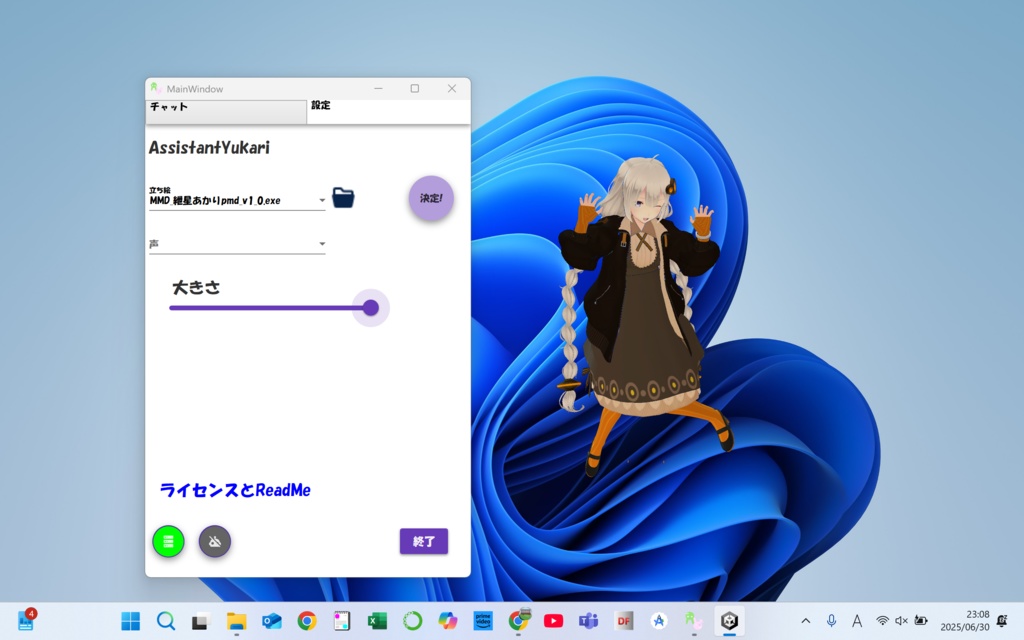Close the MainWindow window

tap(452, 88)
